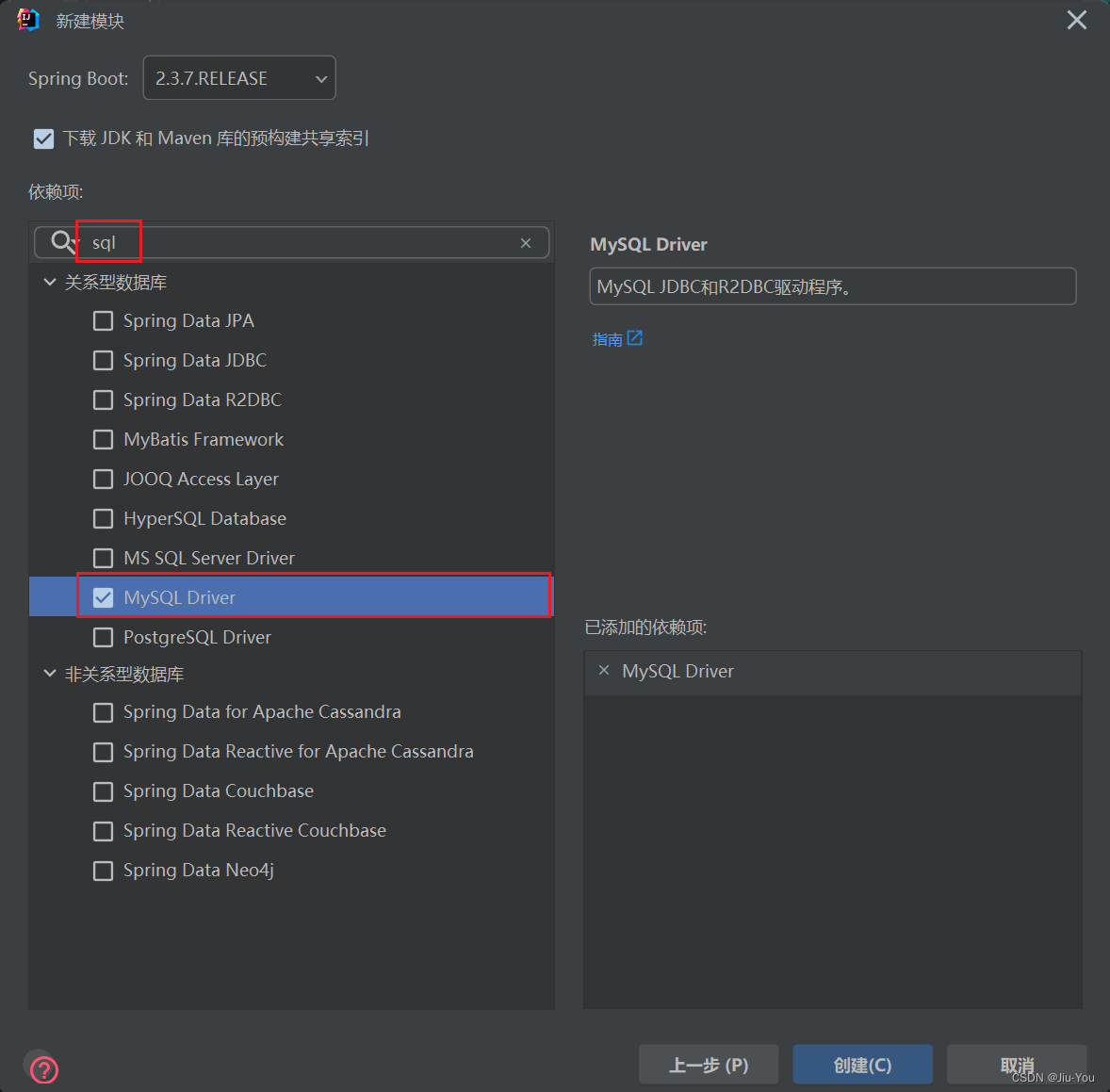Collapse the 非关系型数据库 group
The height and width of the screenshot is (1092, 1110).
pyautogui.click(x=50, y=673)
